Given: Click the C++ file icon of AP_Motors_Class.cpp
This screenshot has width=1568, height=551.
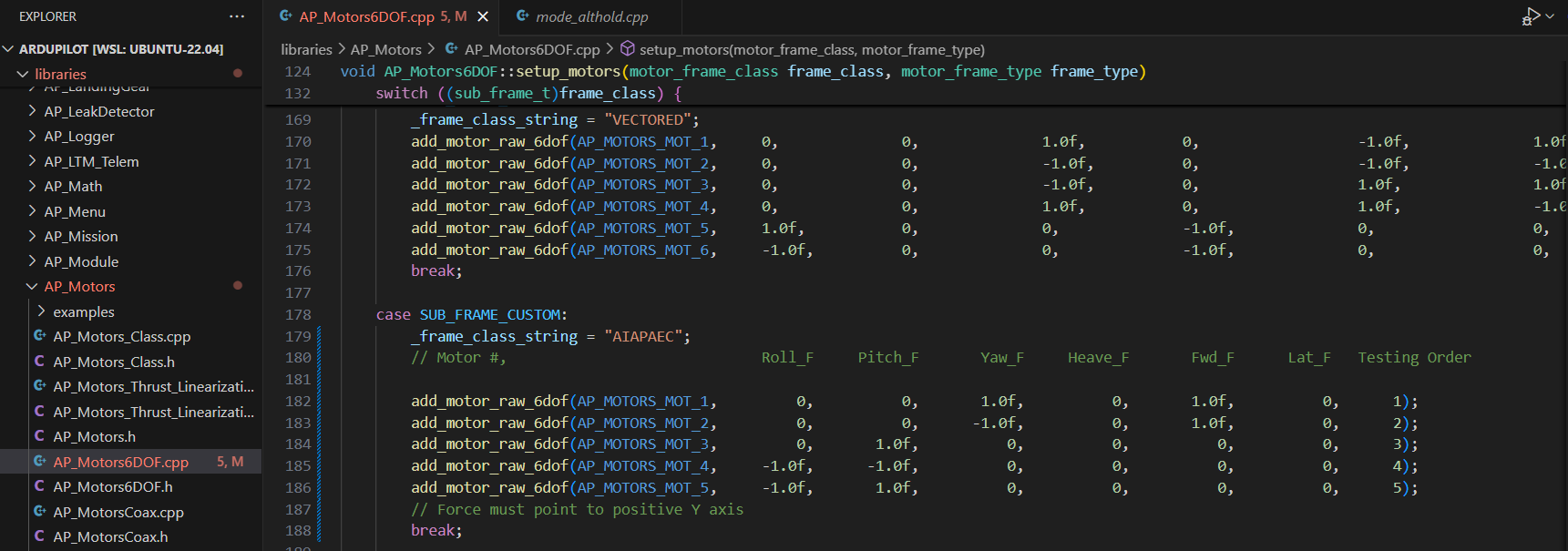Looking at the screenshot, I should click(x=40, y=336).
